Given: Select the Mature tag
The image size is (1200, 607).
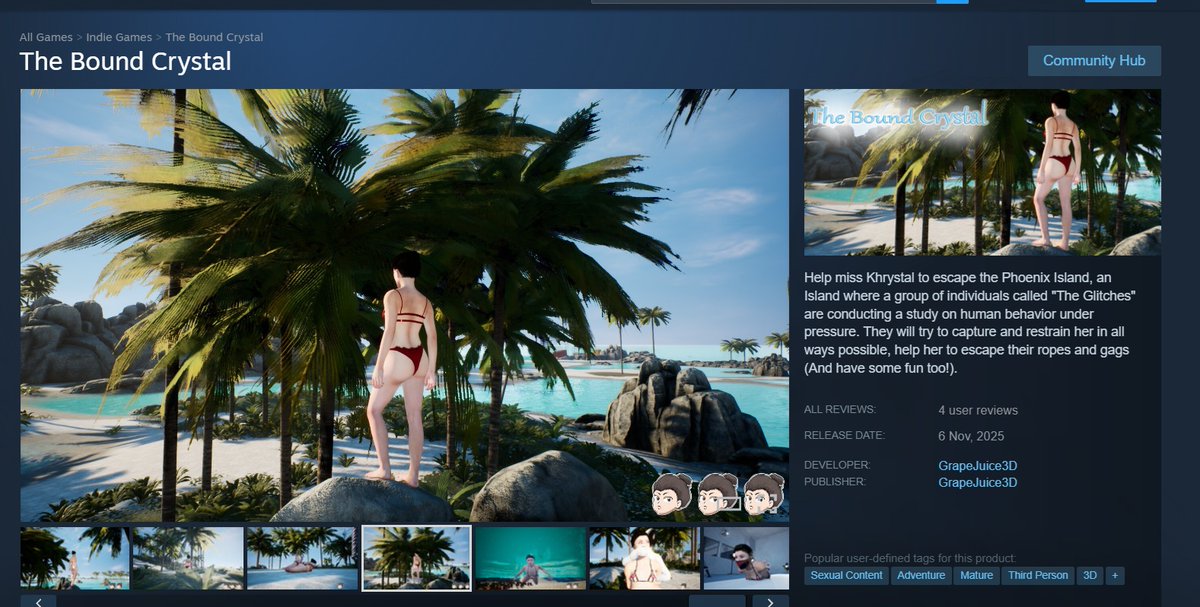Looking at the screenshot, I should coord(976,575).
